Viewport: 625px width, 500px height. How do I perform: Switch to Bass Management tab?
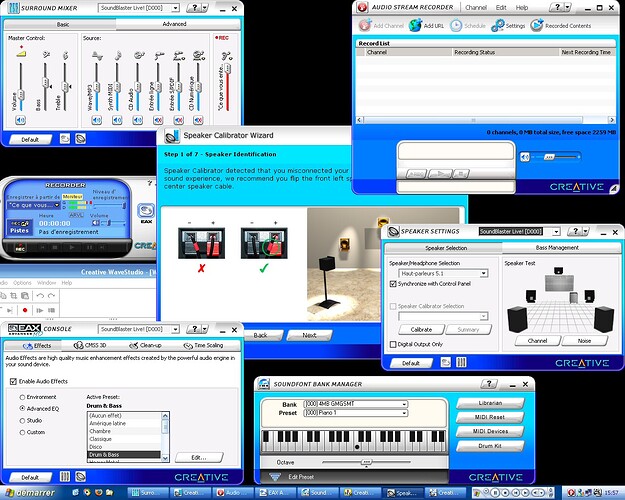555,246
